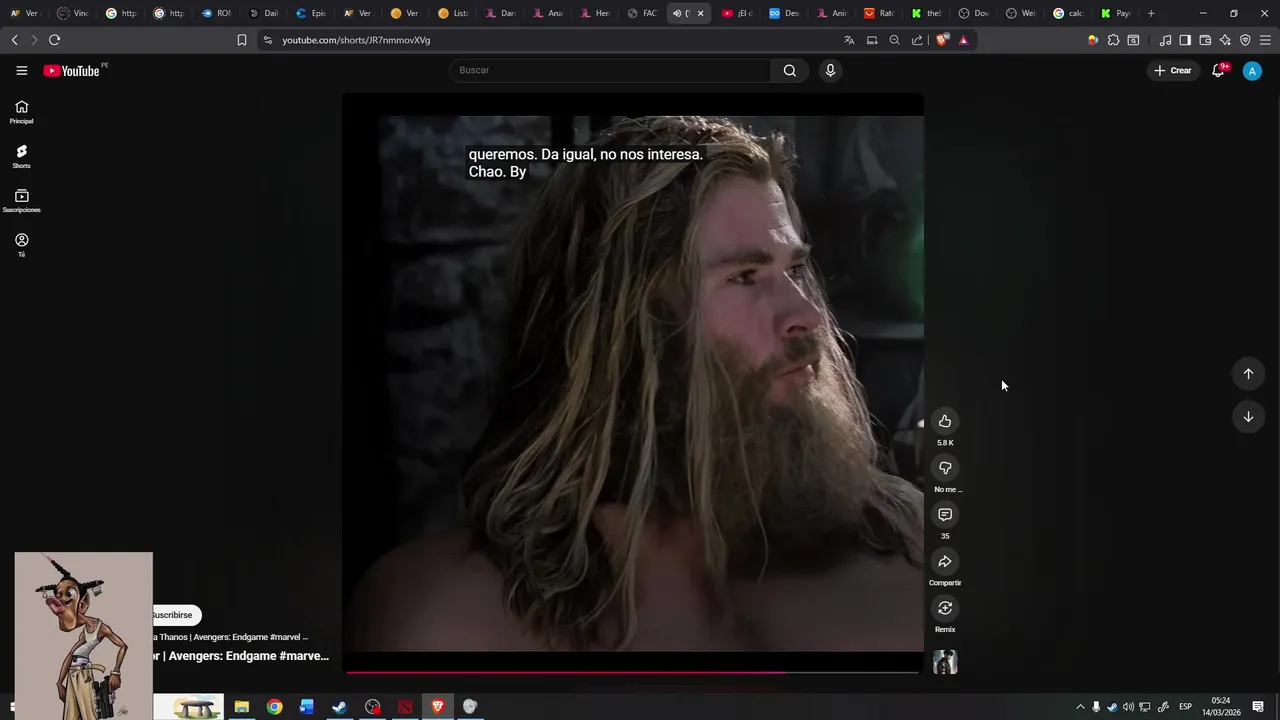Open the Brave VPN shield icon
The width and height of the screenshot is (1280, 720).
(x=1245, y=40)
